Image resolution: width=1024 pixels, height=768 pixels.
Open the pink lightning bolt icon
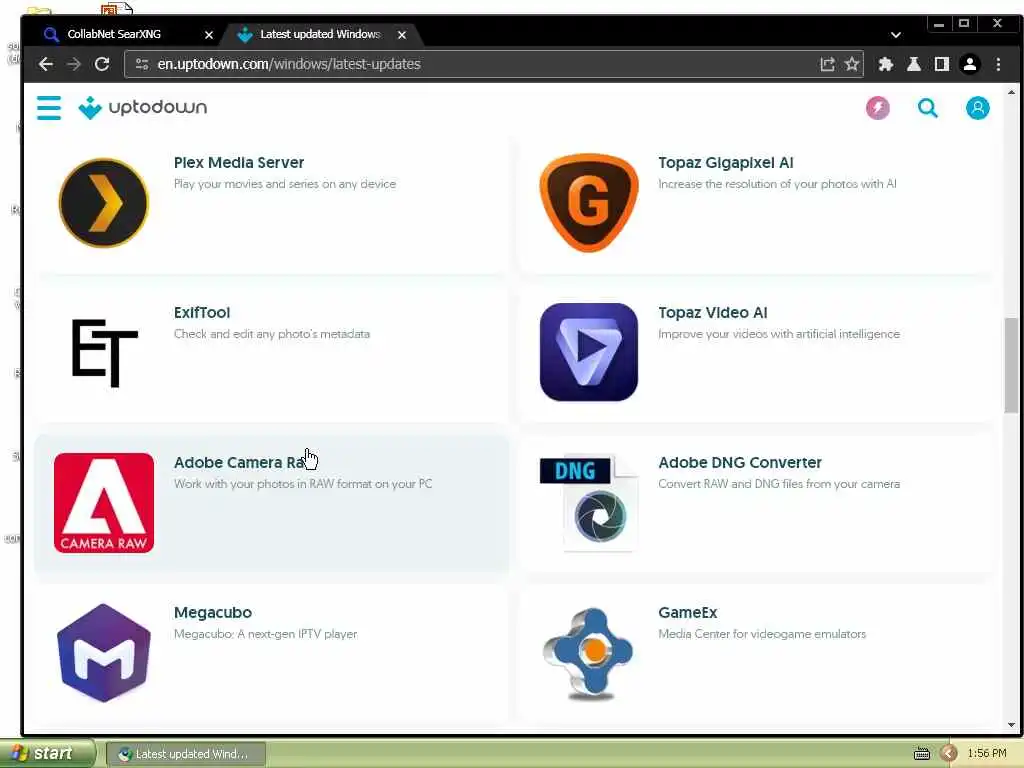[878, 108]
